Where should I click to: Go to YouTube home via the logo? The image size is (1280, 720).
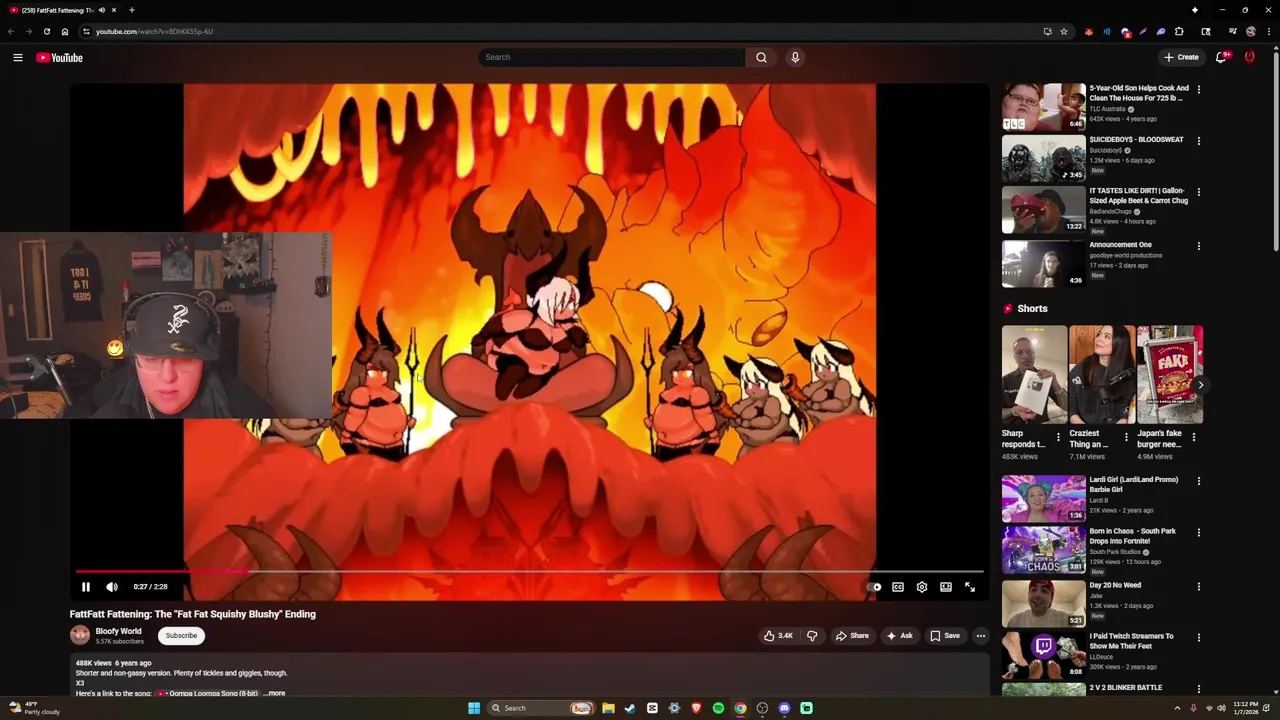coord(60,58)
